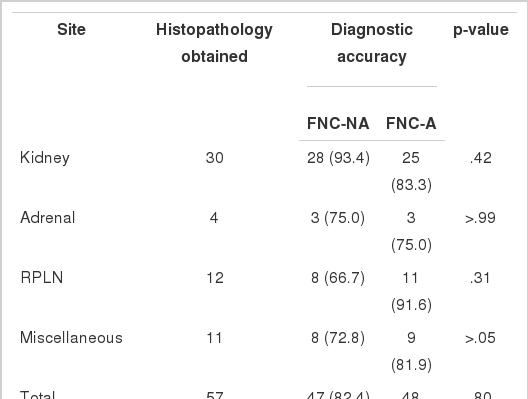
Task: Select the Histopathology obtained header
Action: (x=214, y=43)
